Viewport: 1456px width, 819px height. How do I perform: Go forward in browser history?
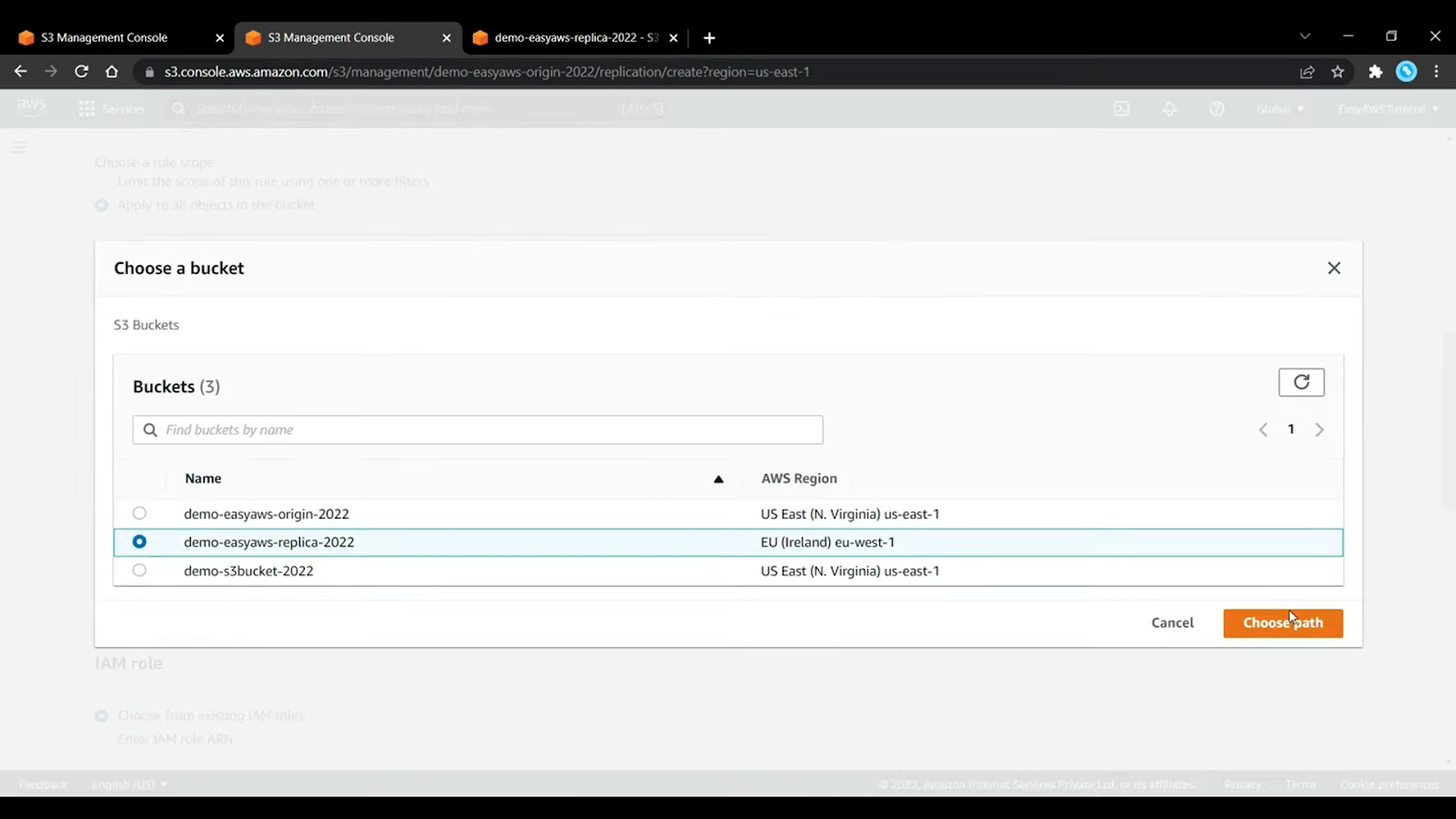tap(51, 72)
